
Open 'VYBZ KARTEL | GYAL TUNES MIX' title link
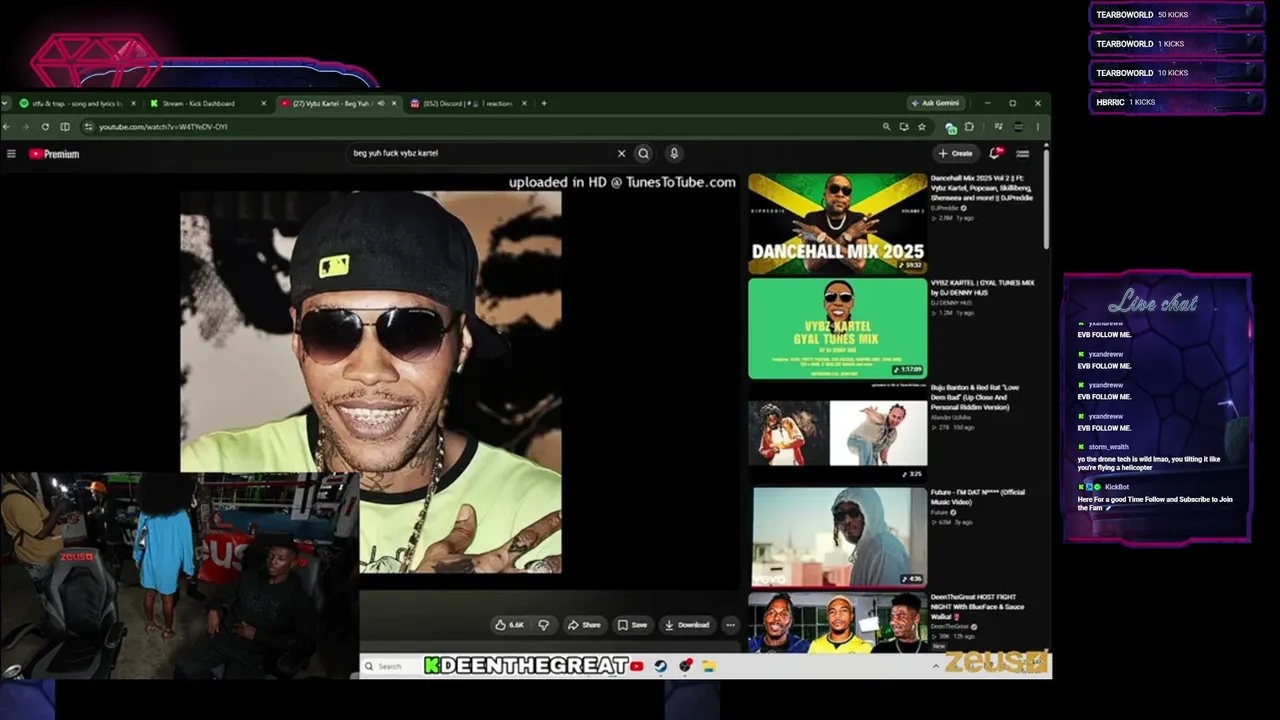(982, 288)
